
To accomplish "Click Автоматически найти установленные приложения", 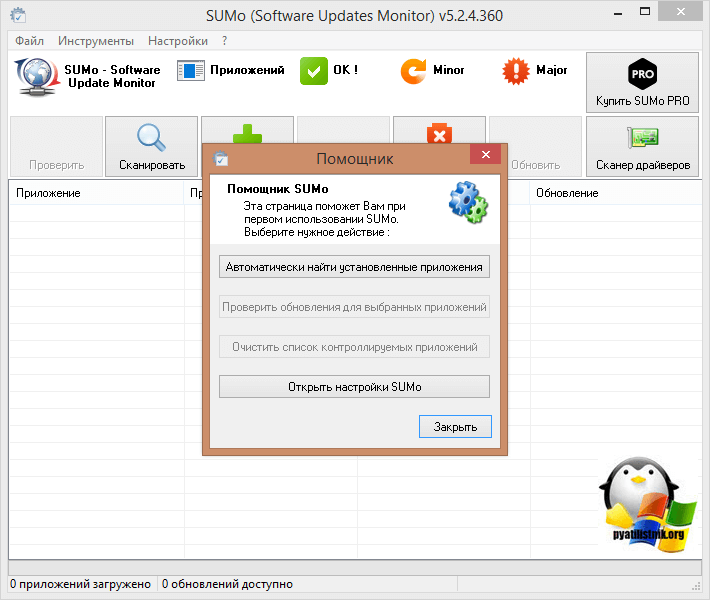I will pos(354,267).
